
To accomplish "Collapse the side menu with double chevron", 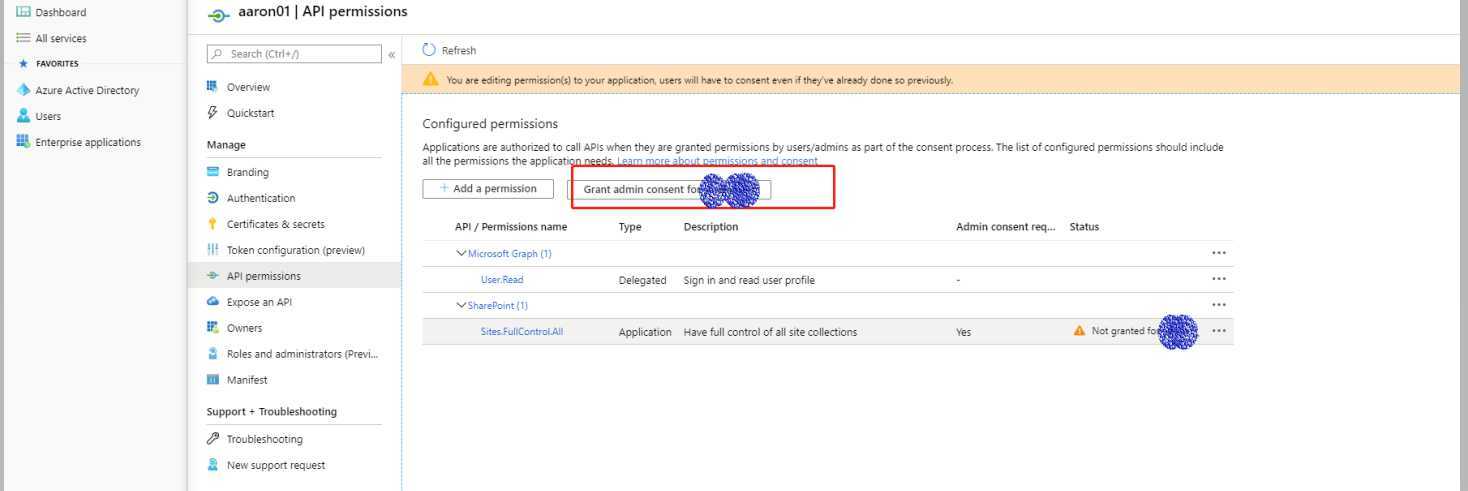I will tap(392, 54).
